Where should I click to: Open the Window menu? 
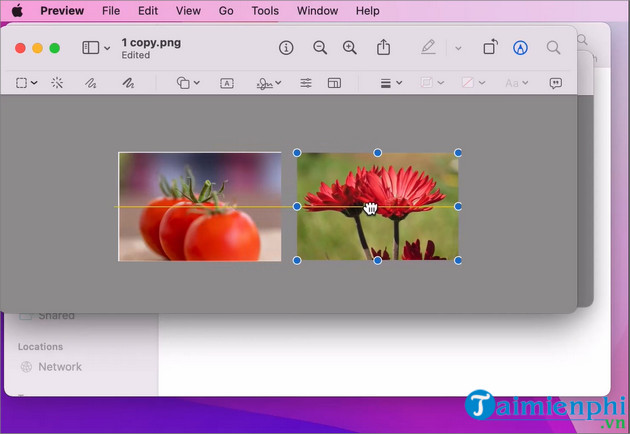pos(317,11)
